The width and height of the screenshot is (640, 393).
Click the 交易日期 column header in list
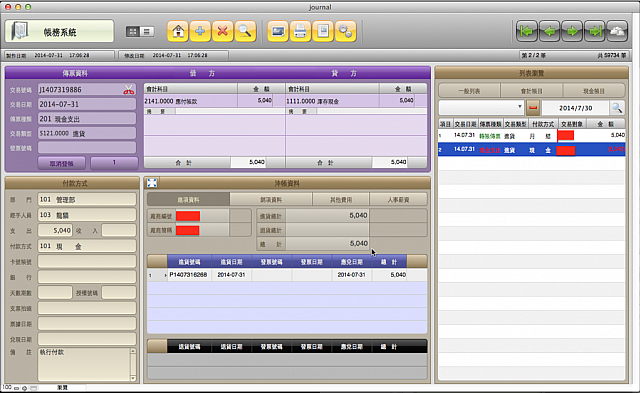465,124
